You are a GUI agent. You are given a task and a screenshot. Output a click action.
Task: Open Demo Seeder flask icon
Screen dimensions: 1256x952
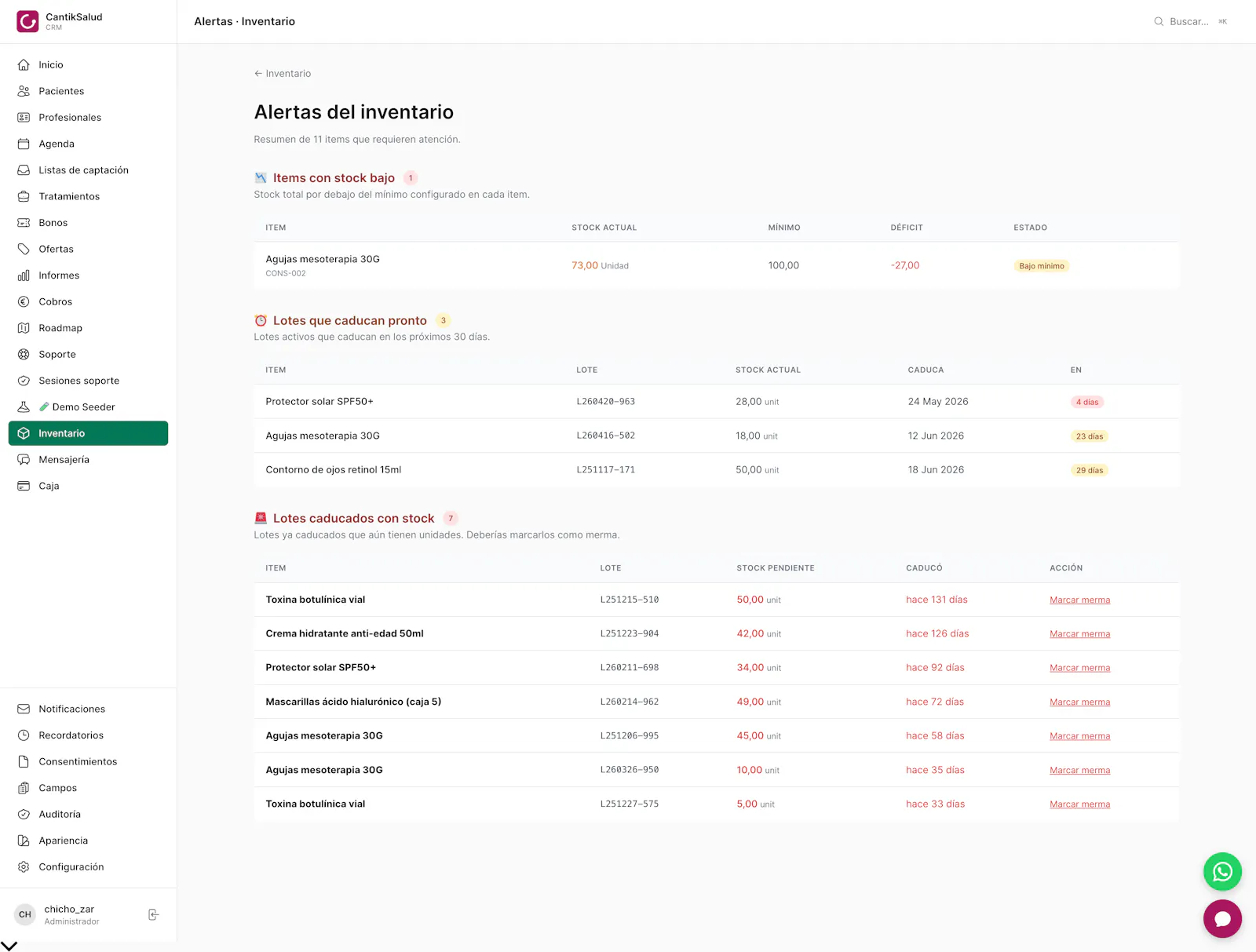[24, 407]
